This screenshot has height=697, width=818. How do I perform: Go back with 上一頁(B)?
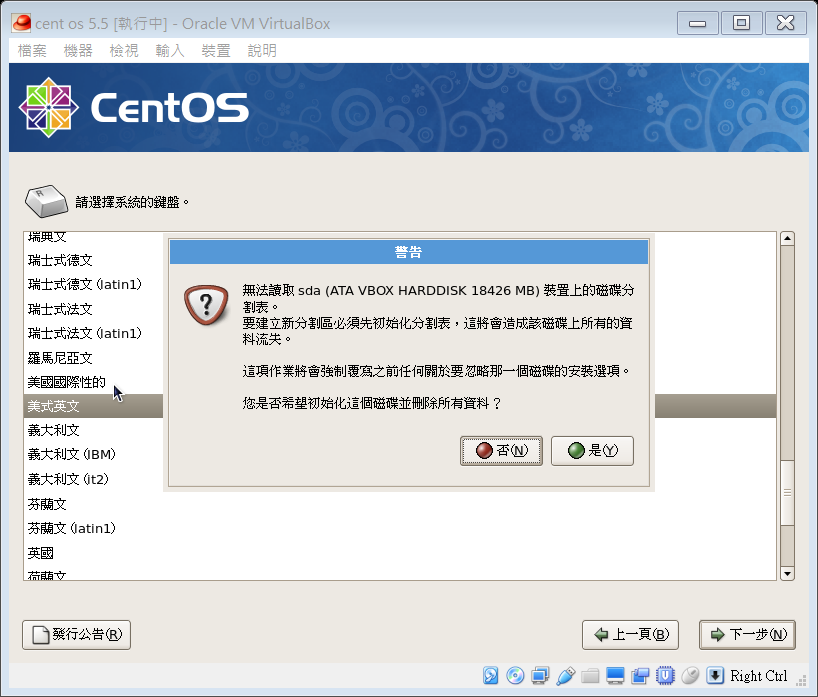(x=630, y=634)
